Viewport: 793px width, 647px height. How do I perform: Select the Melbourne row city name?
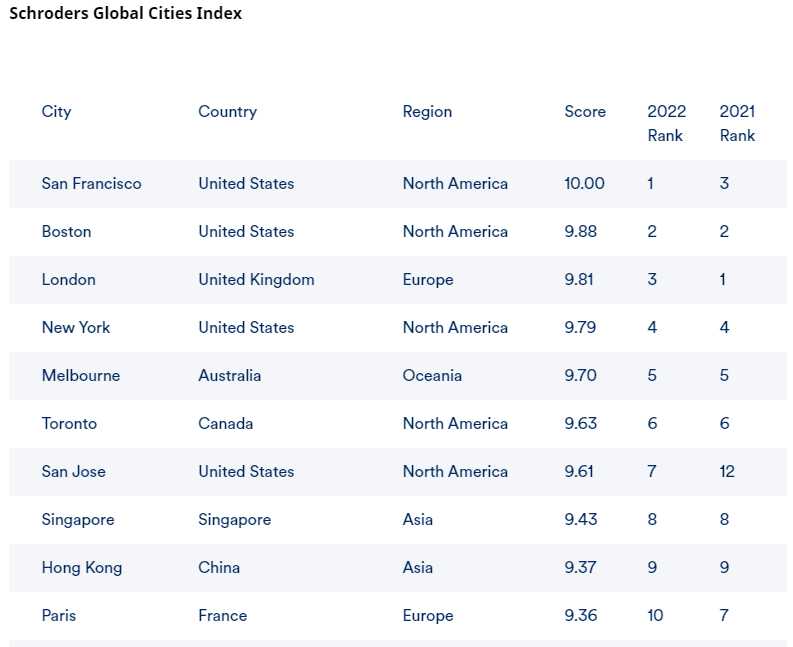[x=80, y=376]
